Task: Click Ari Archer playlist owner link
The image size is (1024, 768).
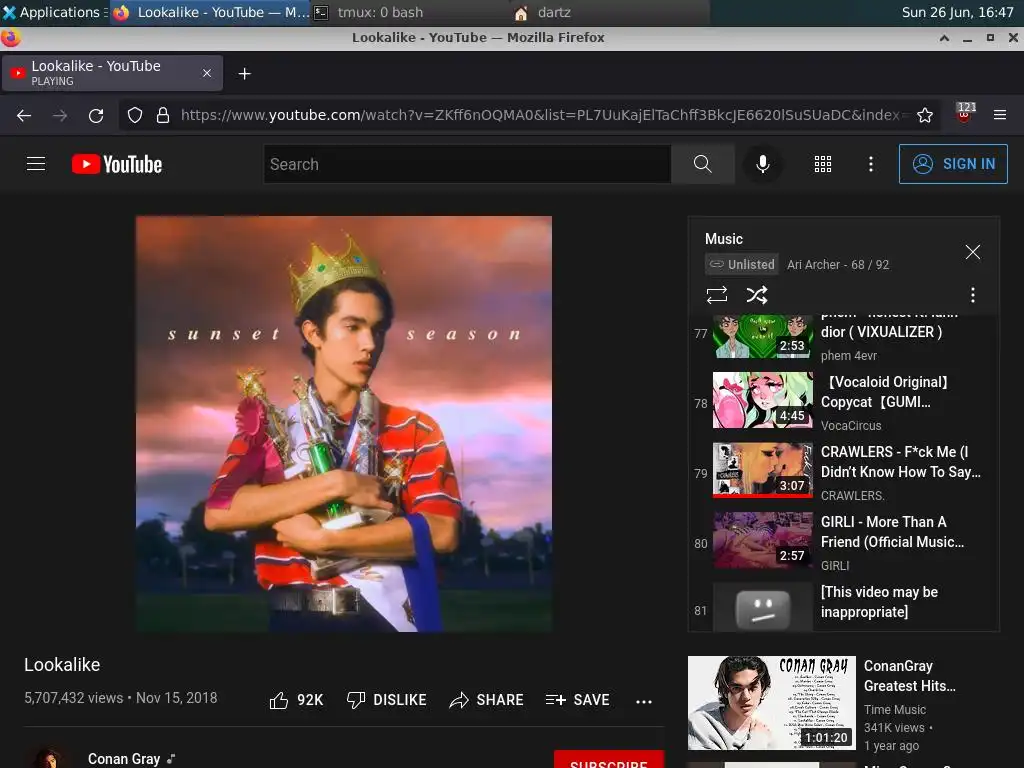Action: 813,264
